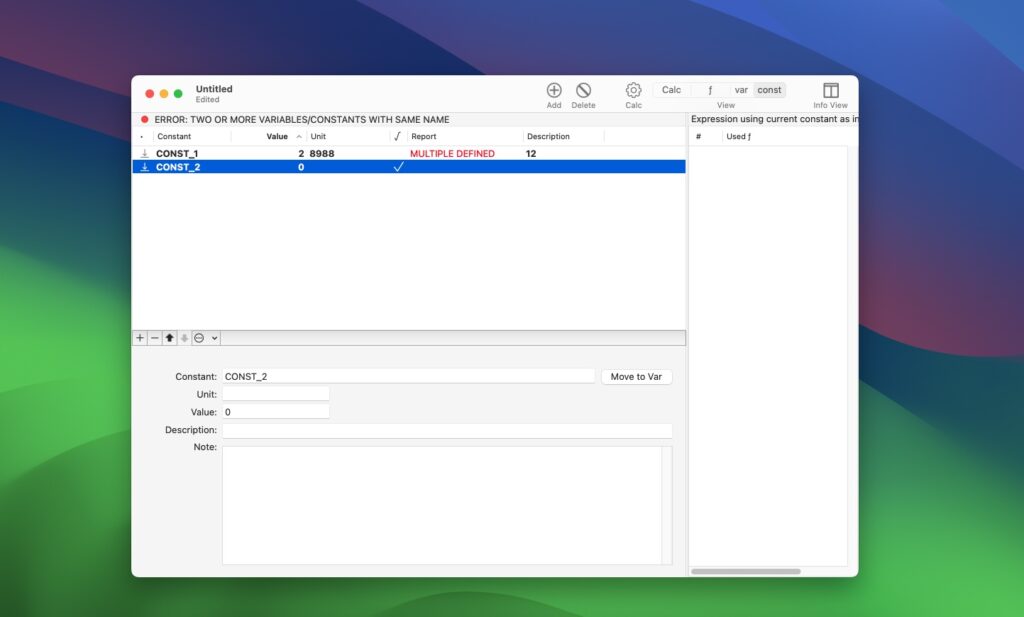Click the grayed down arrow icon
The height and width of the screenshot is (617, 1024).
point(184,338)
